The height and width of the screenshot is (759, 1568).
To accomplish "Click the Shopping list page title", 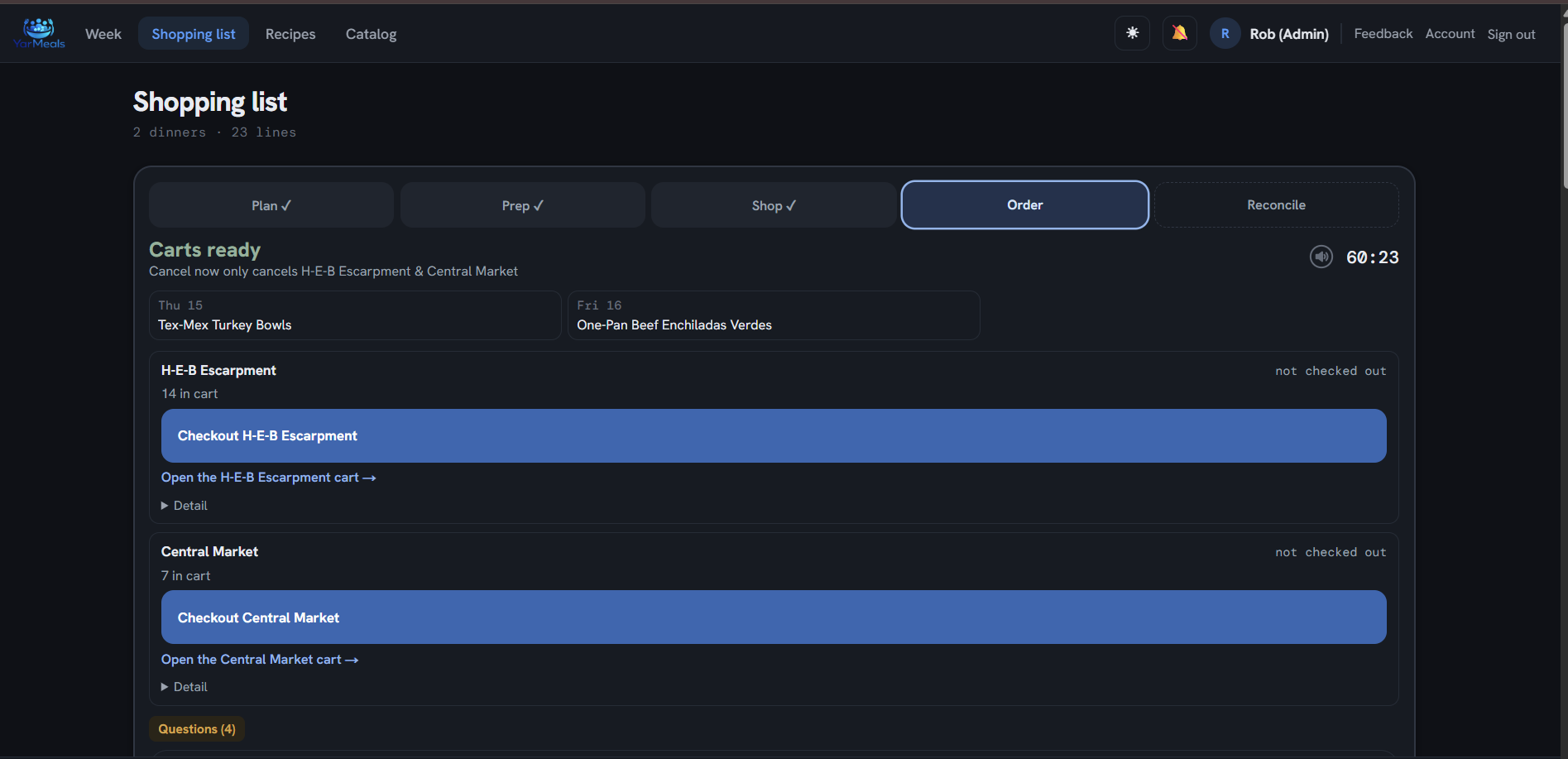I will click(210, 102).
